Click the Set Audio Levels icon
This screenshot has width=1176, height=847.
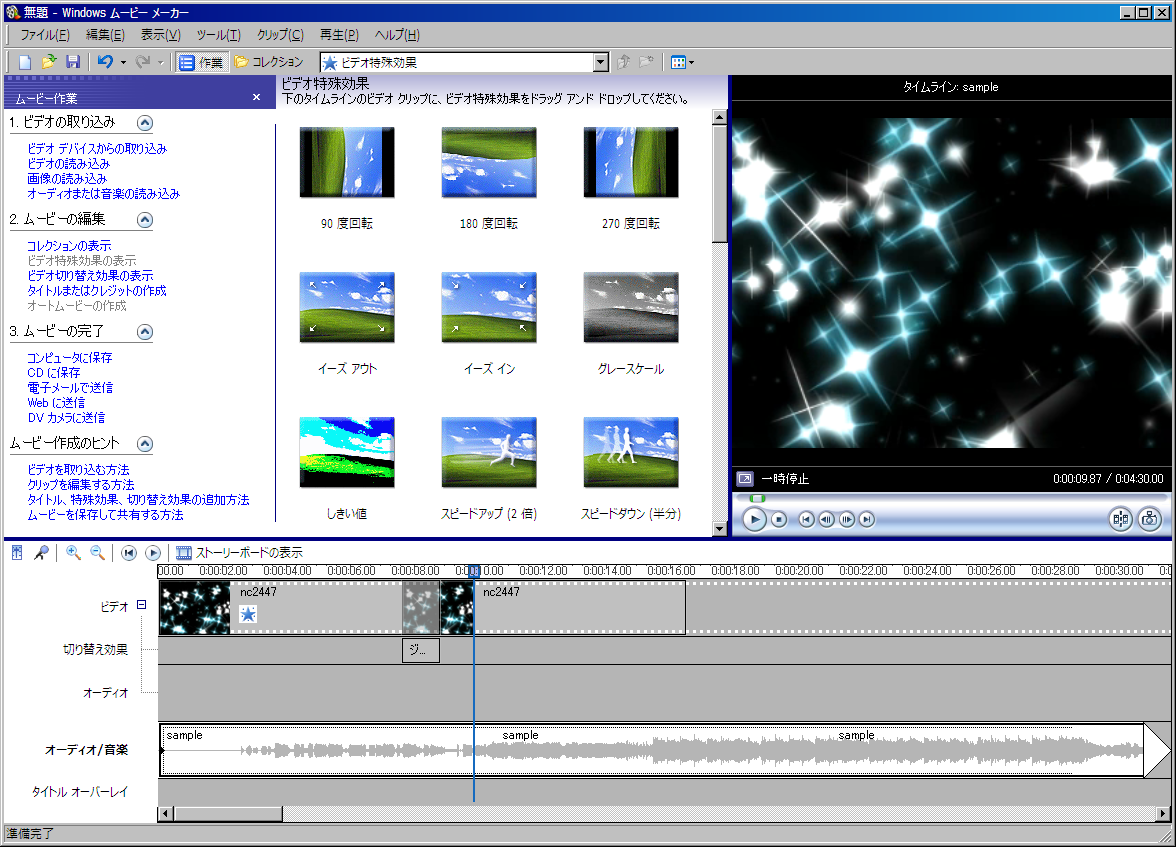17,553
